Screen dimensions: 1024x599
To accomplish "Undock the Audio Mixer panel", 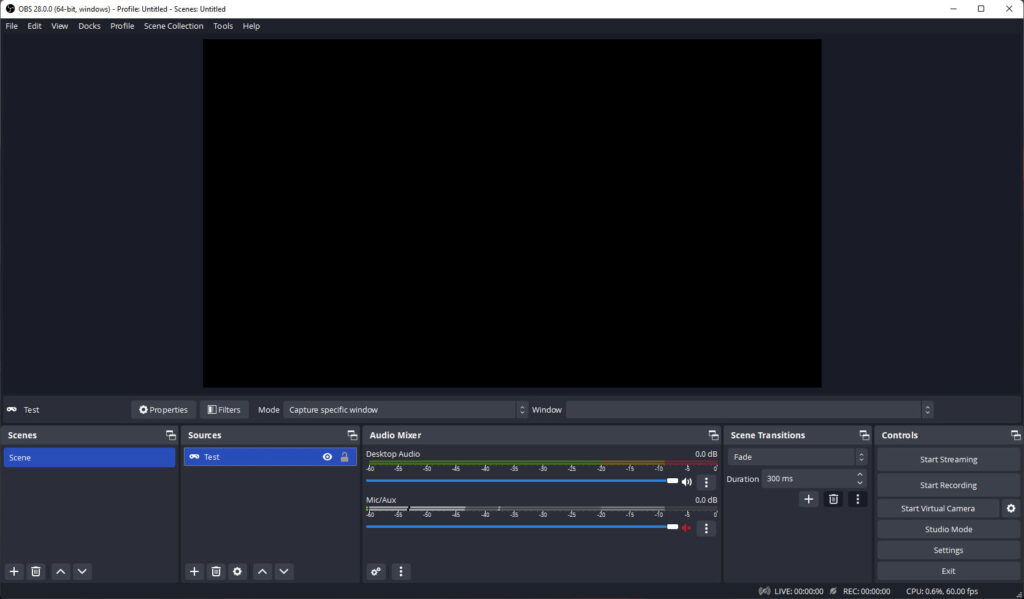I will tap(713, 435).
